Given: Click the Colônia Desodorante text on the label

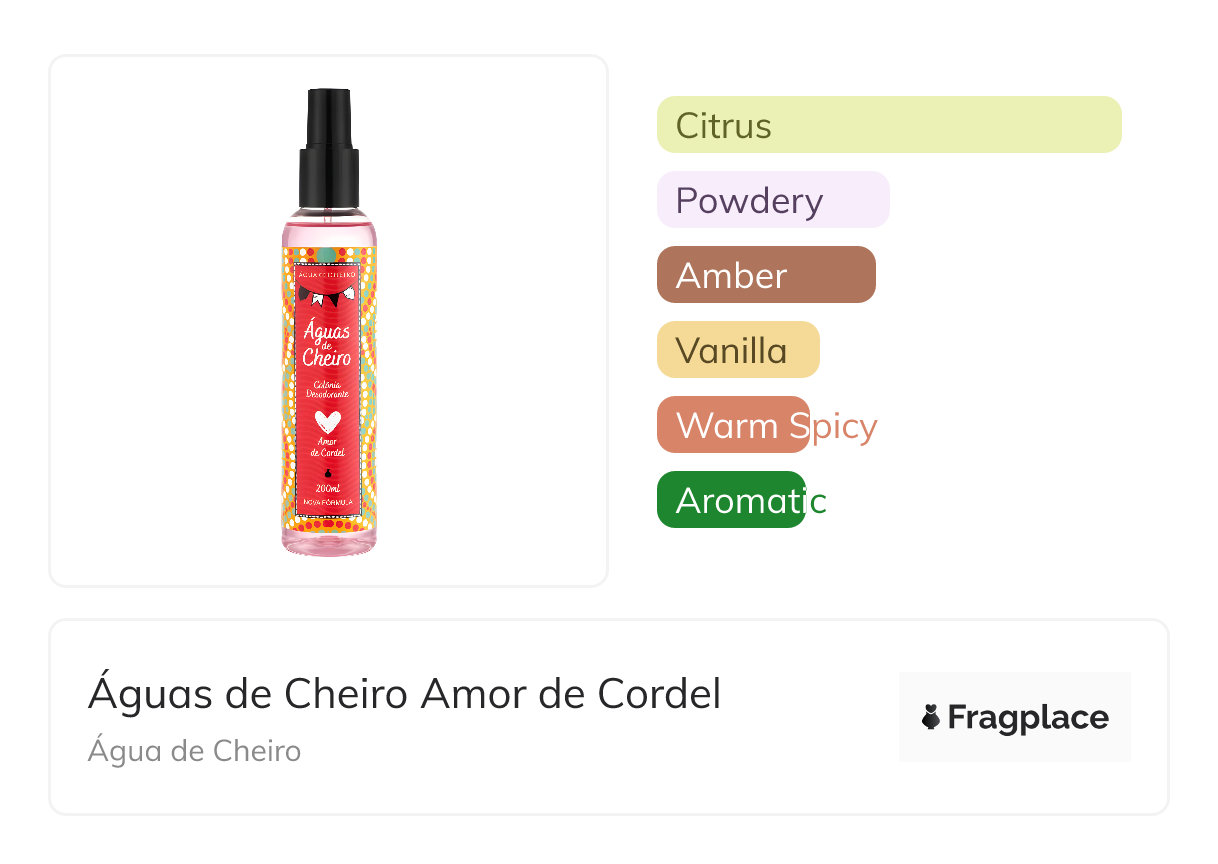Looking at the screenshot, I should click(328, 391).
